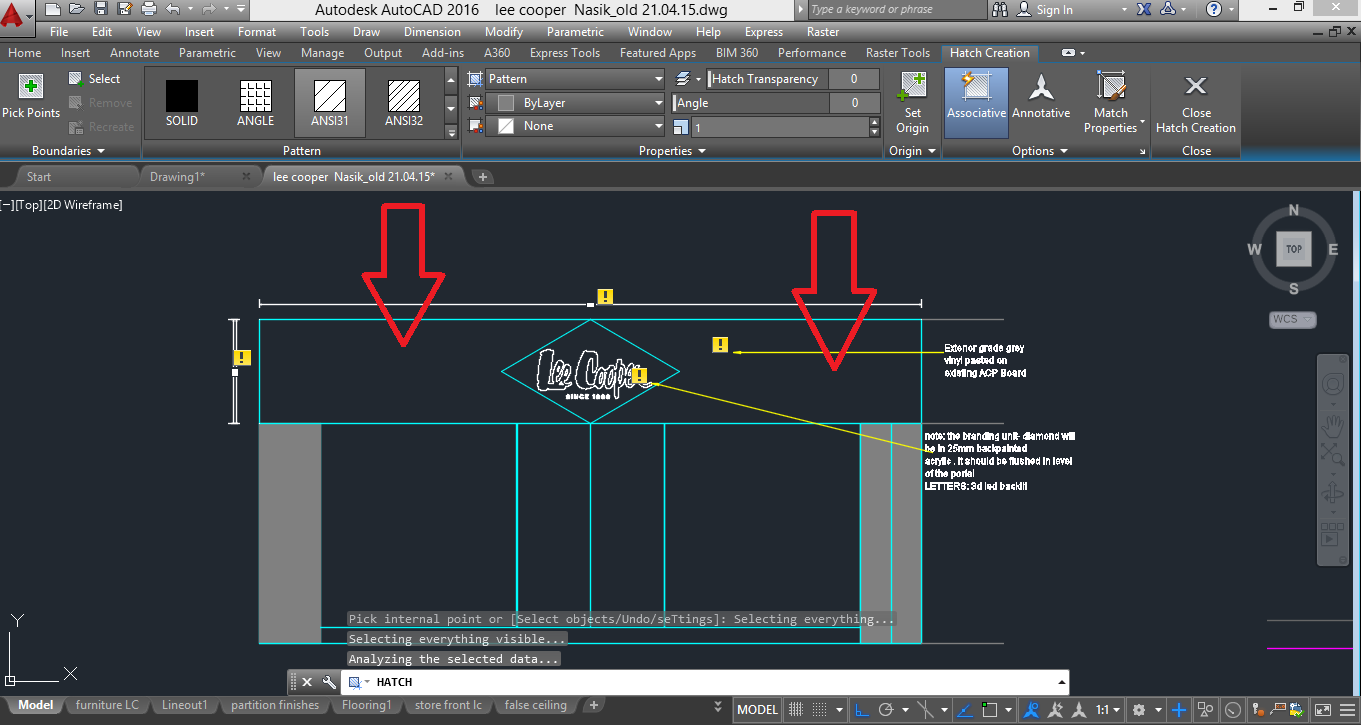This screenshot has height=725, width=1361.
Task: Click the Pick Points boundary tool
Action: [31, 97]
